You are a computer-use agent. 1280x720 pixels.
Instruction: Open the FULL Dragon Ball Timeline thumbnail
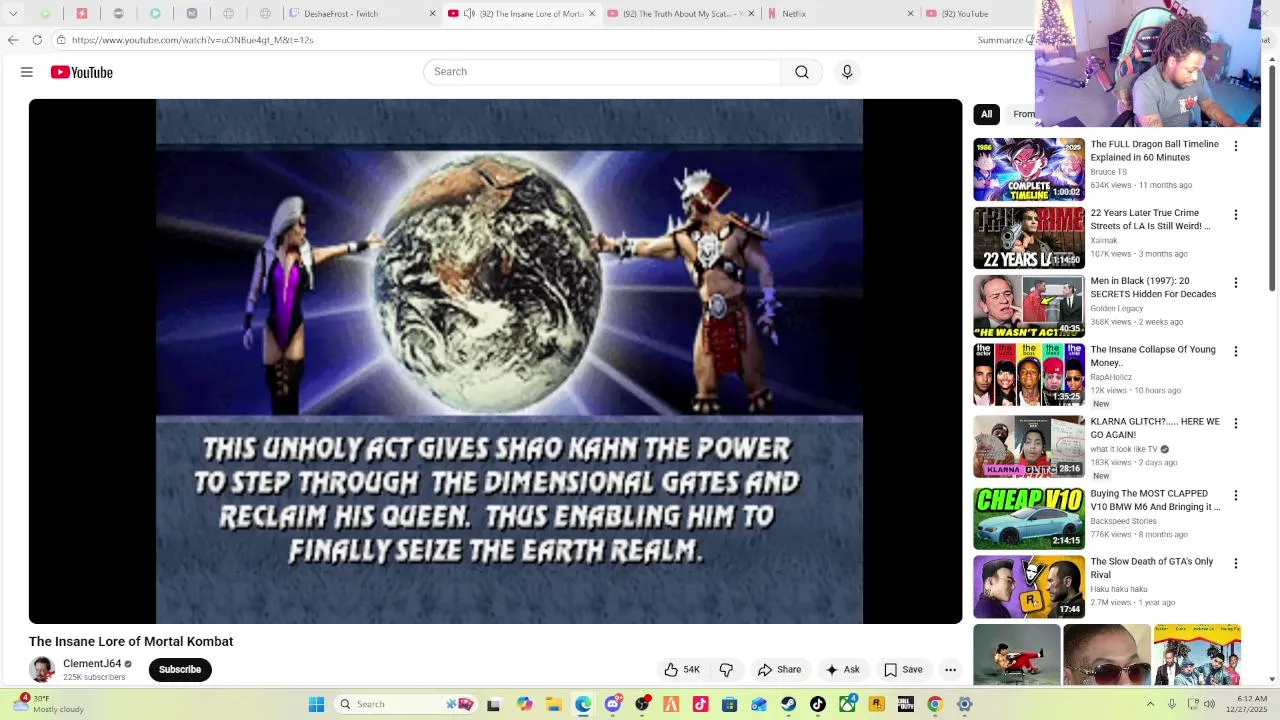(1029, 169)
